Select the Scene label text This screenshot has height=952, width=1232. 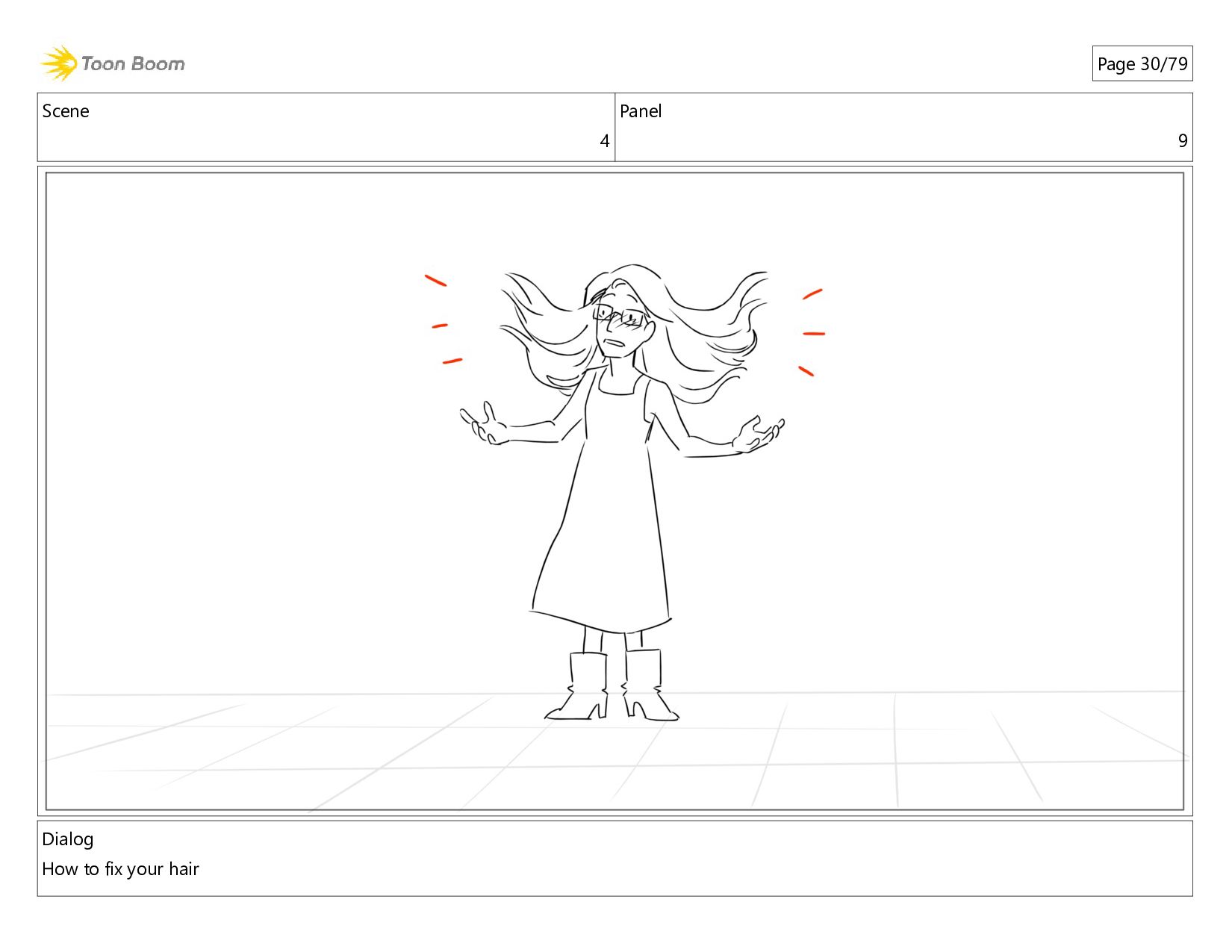click(x=66, y=111)
